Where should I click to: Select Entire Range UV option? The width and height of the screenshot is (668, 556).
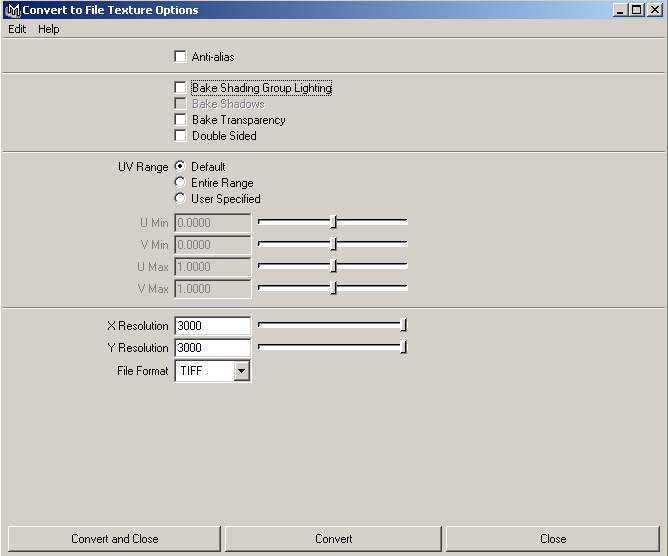181,183
